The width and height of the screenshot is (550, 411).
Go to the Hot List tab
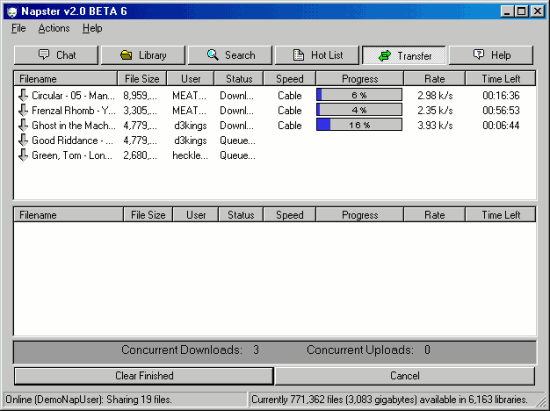[317, 55]
